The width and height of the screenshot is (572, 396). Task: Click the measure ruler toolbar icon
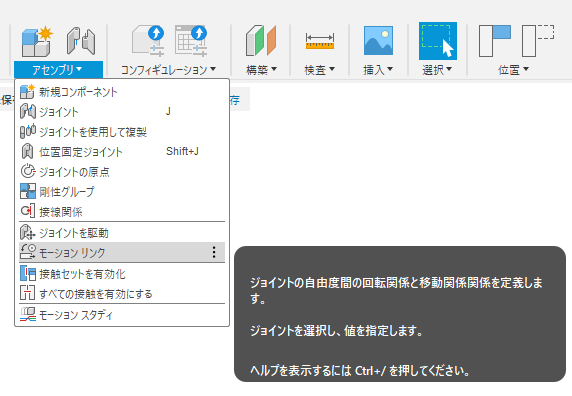coord(320,41)
